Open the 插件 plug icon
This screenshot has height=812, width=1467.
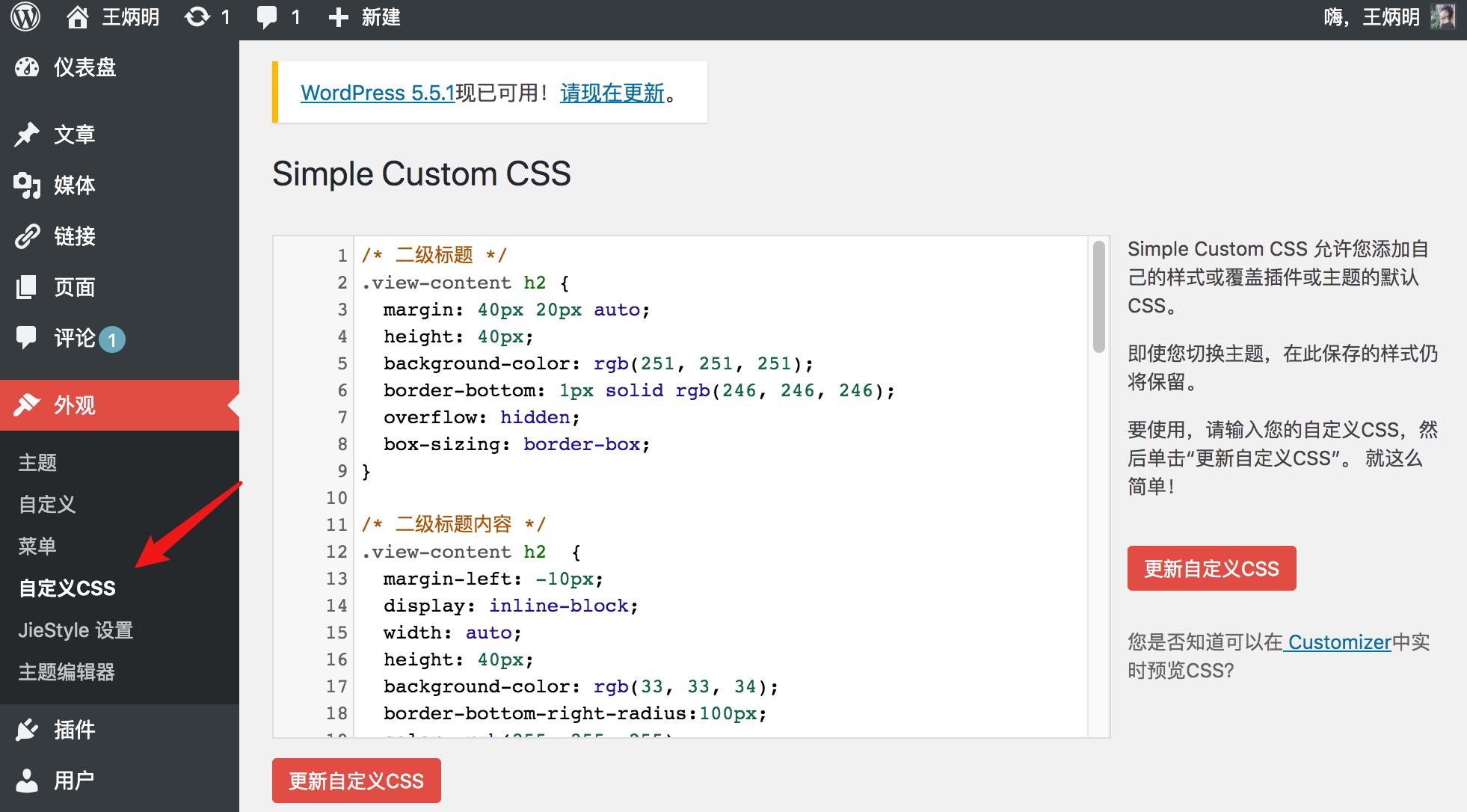[x=27, y=730]
